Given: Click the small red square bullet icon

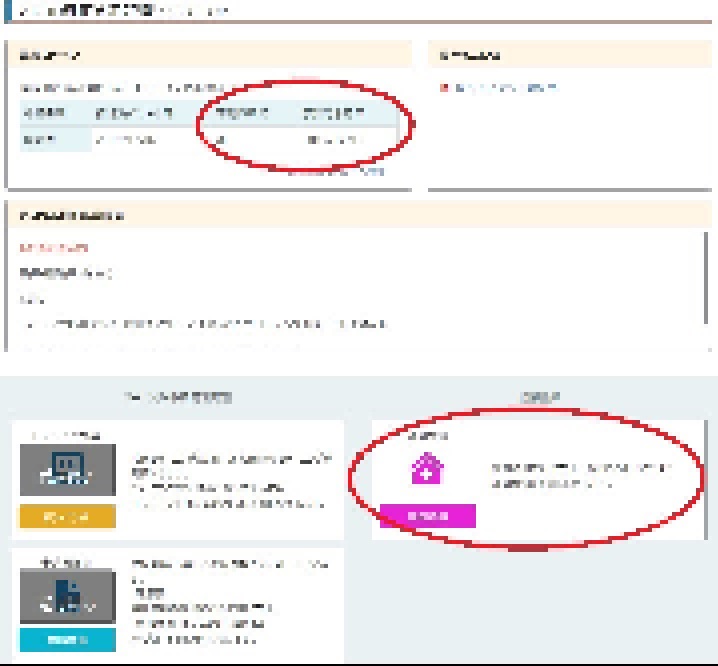Looking at the screenshot, I should [x=445, y=87].
